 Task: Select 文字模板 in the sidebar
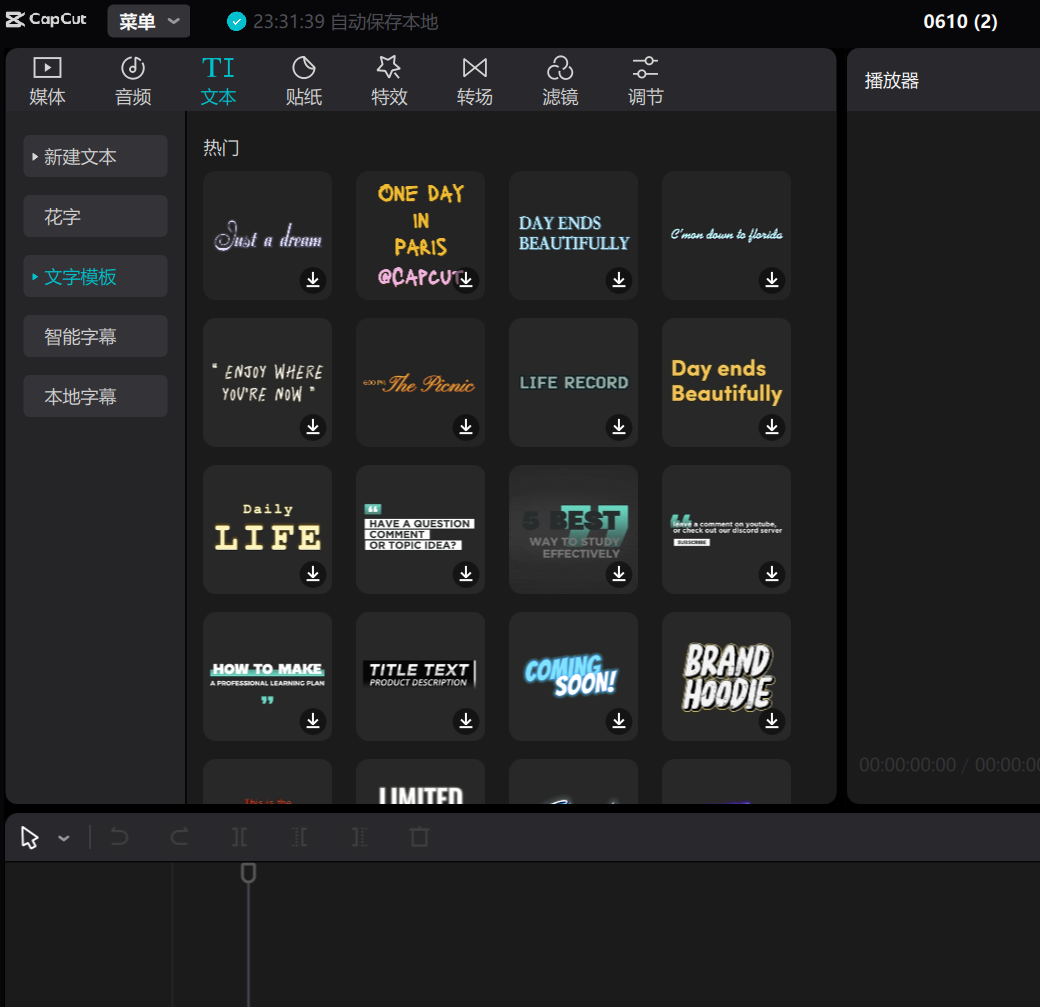coord(95,277)
